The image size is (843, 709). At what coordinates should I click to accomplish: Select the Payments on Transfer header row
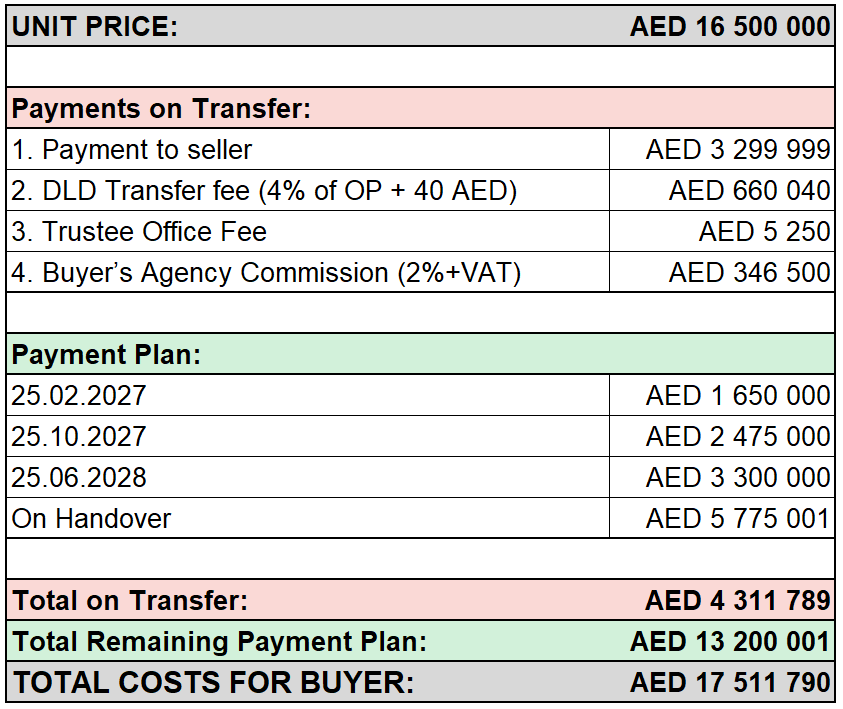420,108
